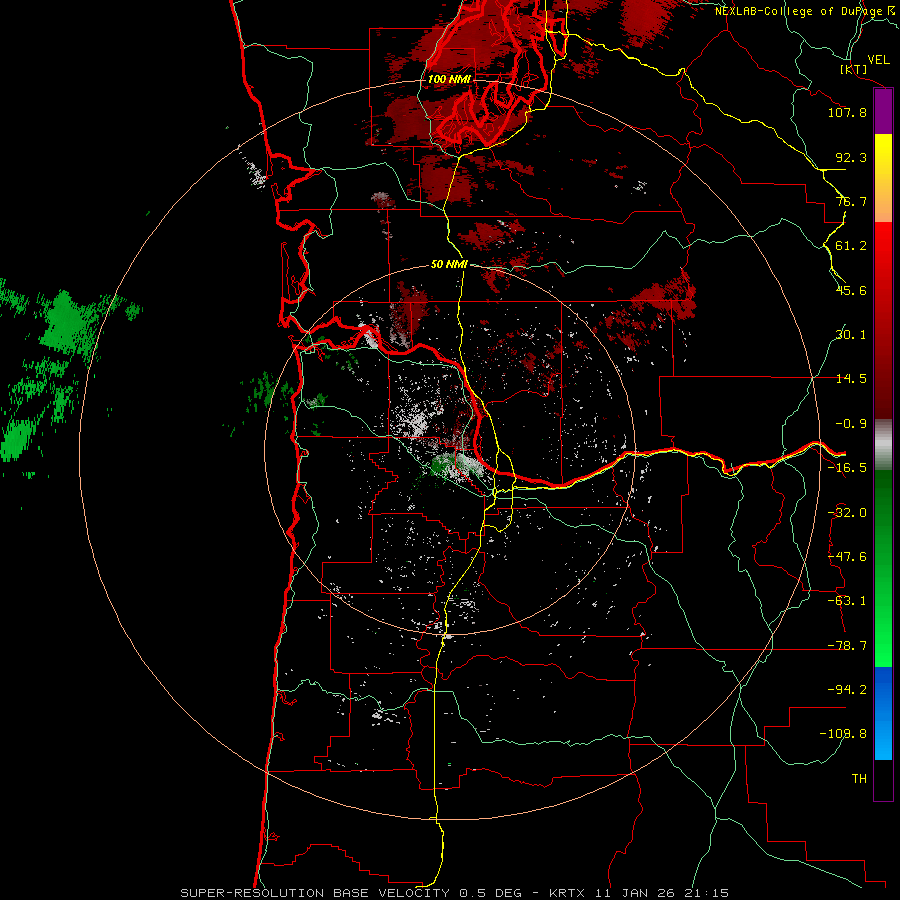Pick the purple segment of the color bar
Viewport: 900px width, 900px height.
tap(883, 112)
